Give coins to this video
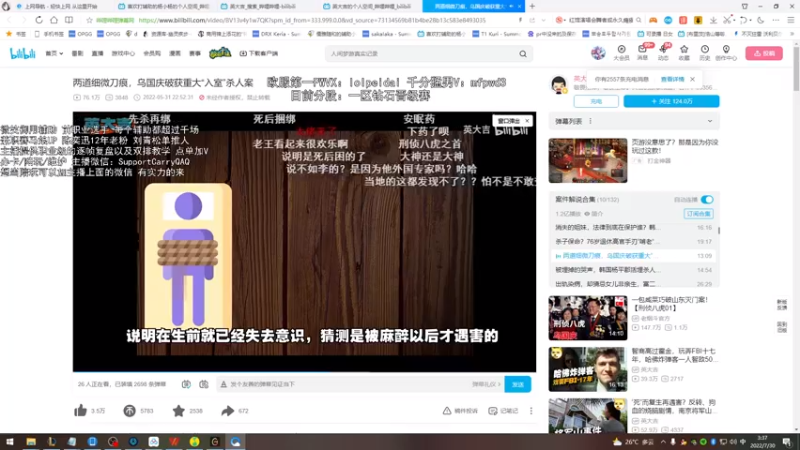Viewport: 800px width, 450px height. tap(130, 411)
